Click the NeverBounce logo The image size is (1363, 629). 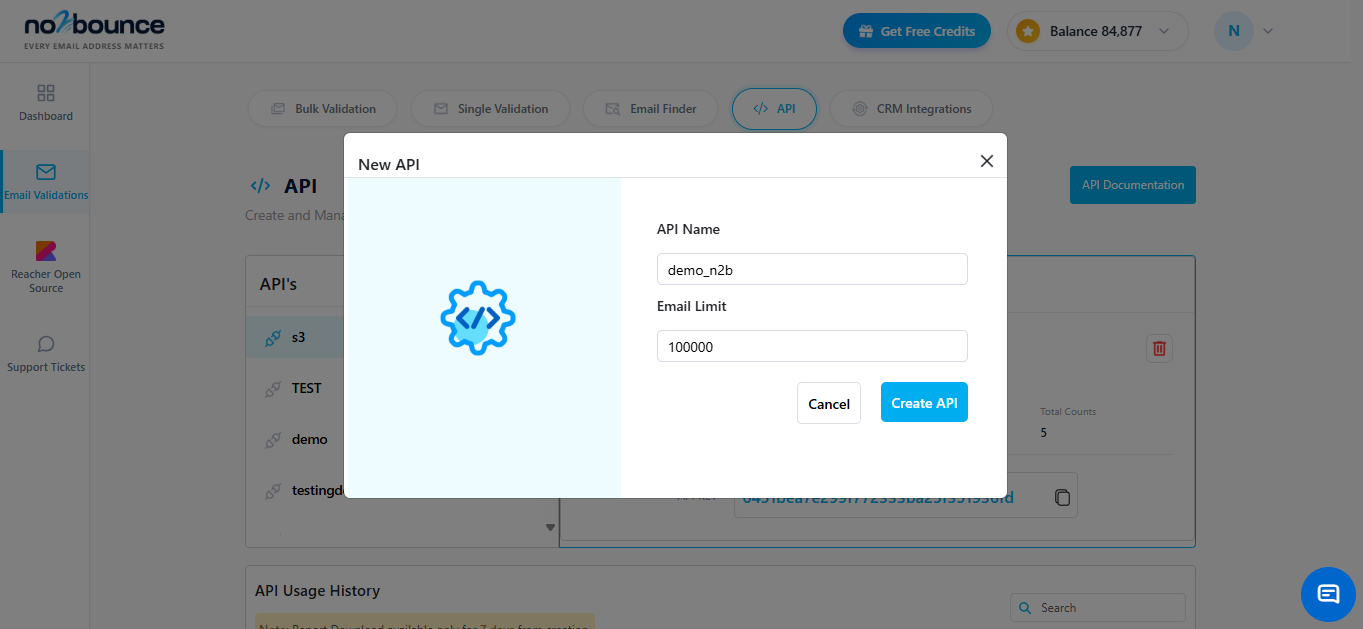93,30
